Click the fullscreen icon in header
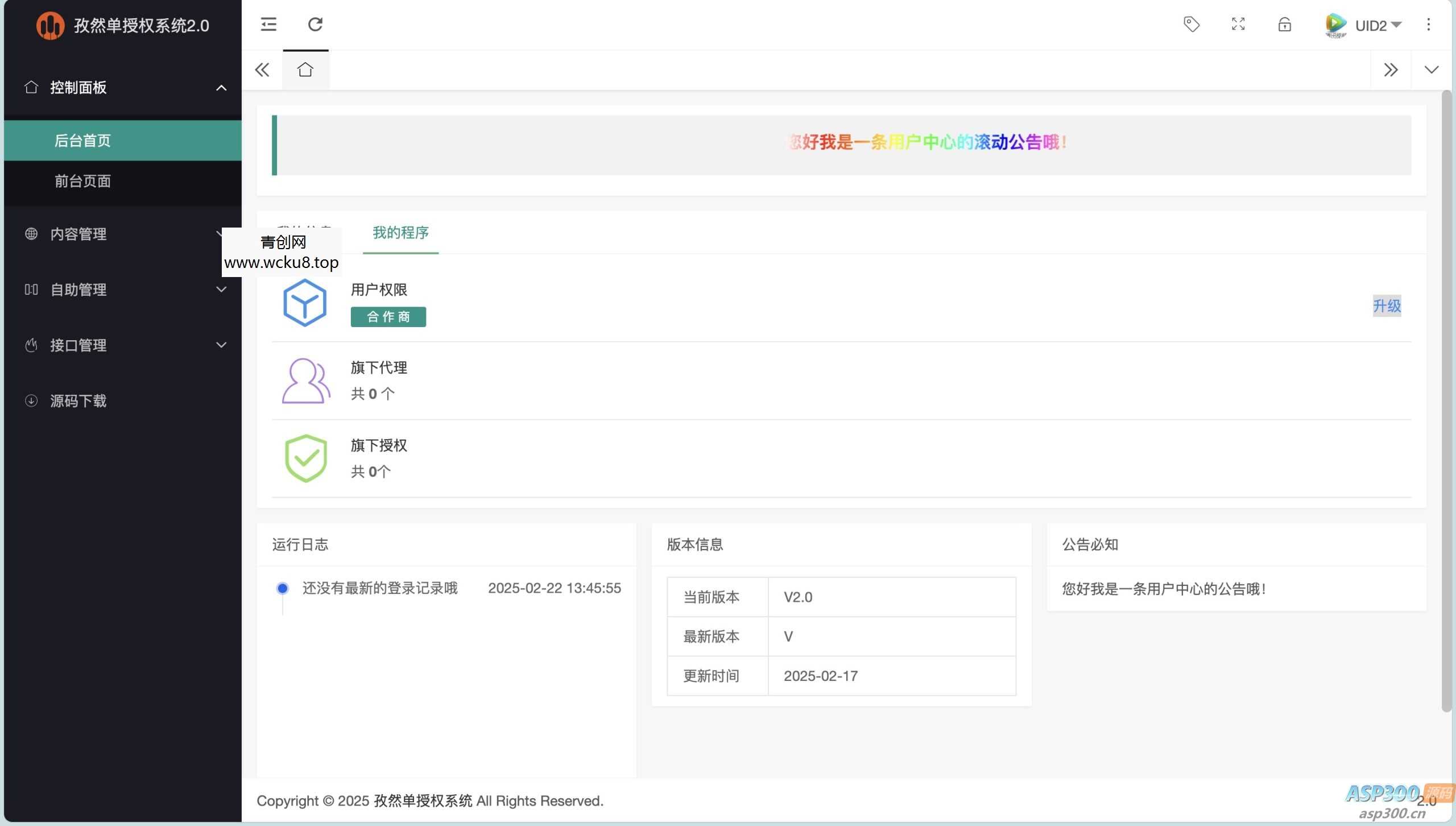 coord(1238,24)
